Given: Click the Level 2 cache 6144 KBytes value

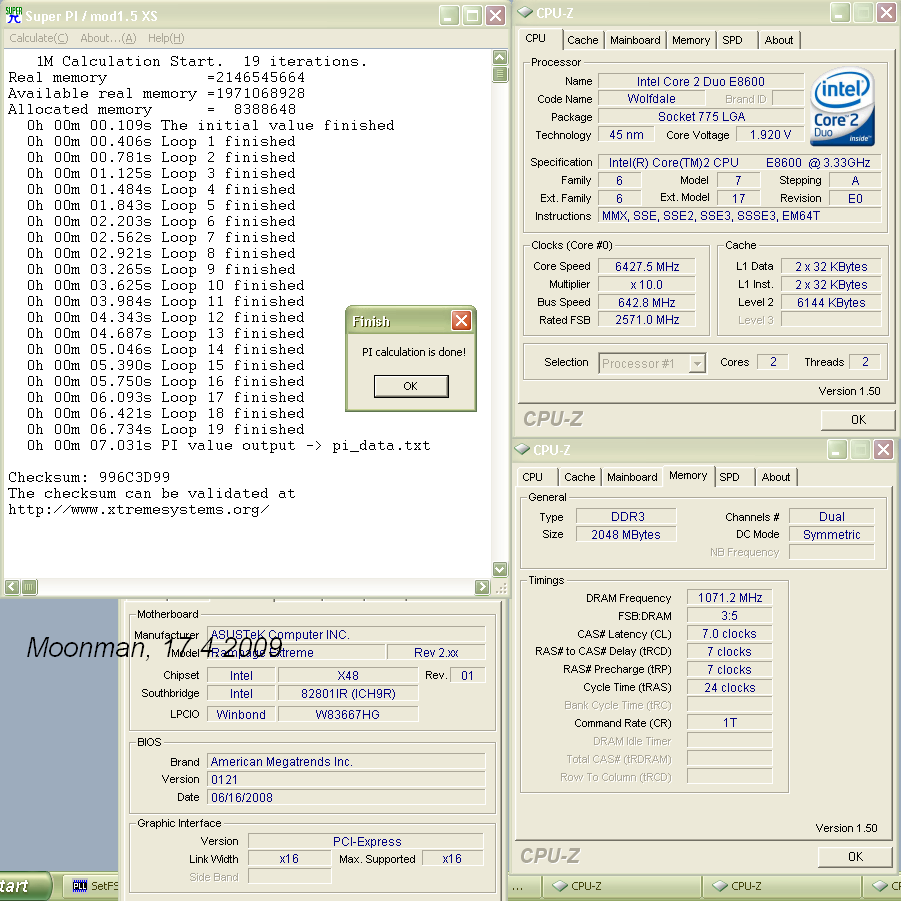Looking at the screenshot, I should coord(831,302).
